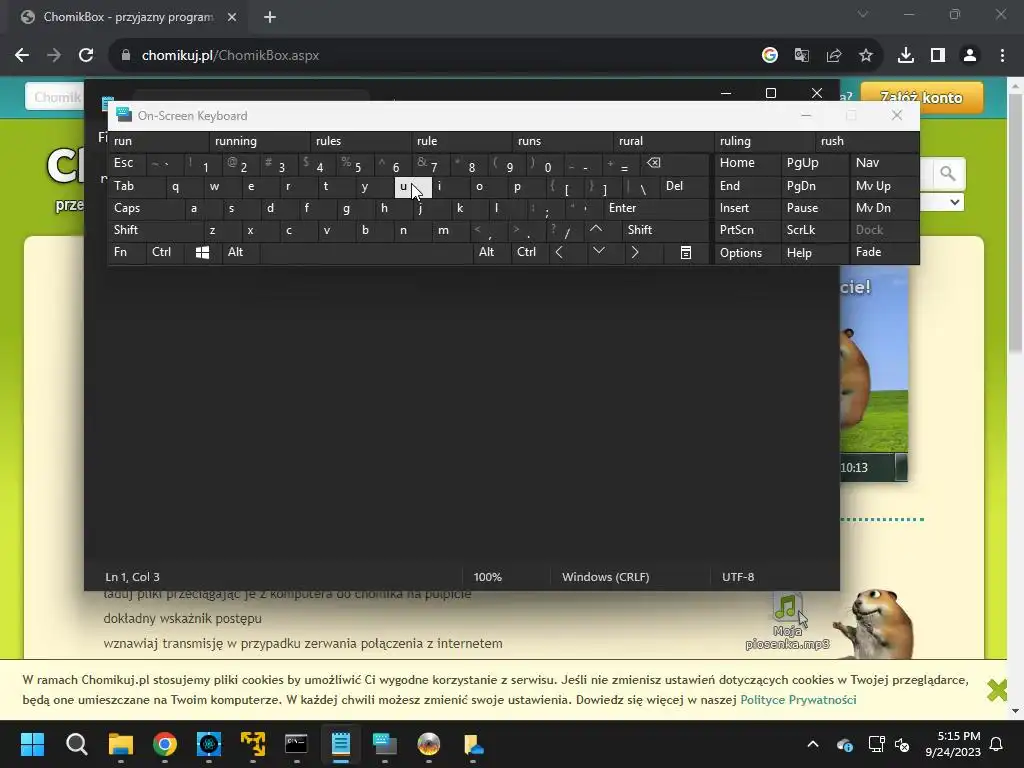Click the taskbar clock showing 5:15 PM
This screenshot has width=1024, height=768.
953,744
